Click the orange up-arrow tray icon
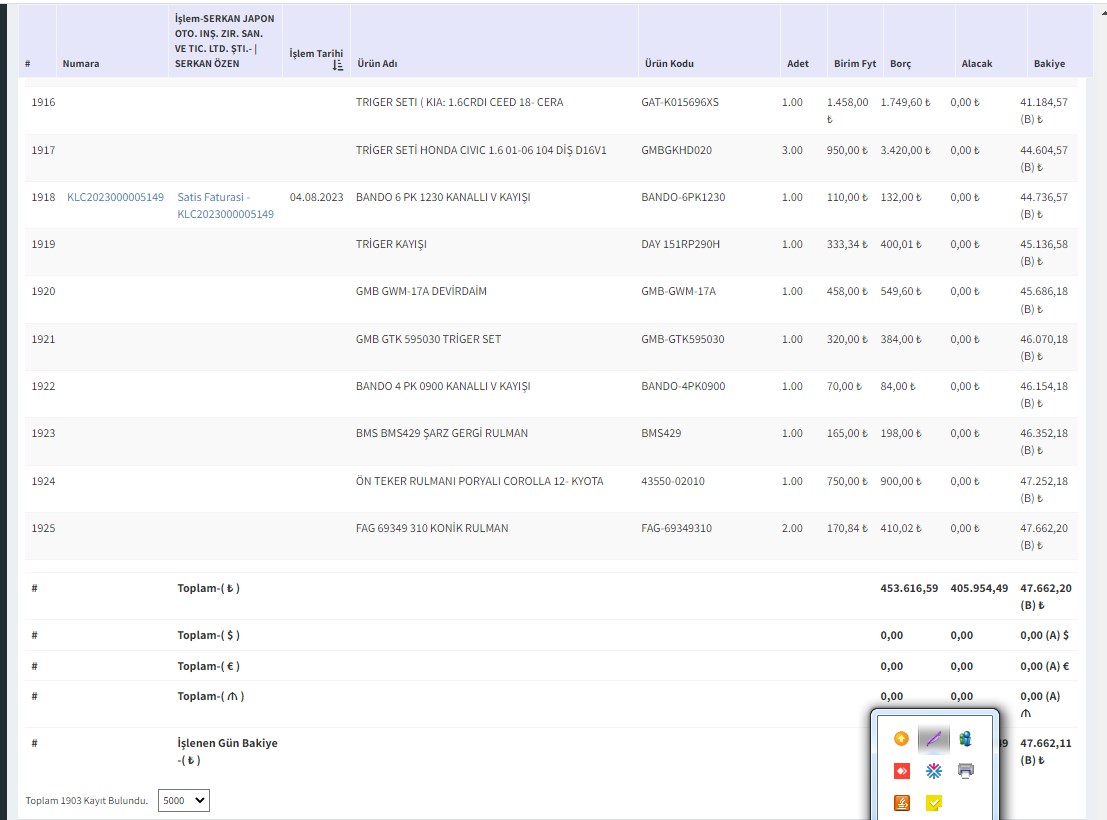Viewport: 1107px width, 820px height. [x=901, y=739]
